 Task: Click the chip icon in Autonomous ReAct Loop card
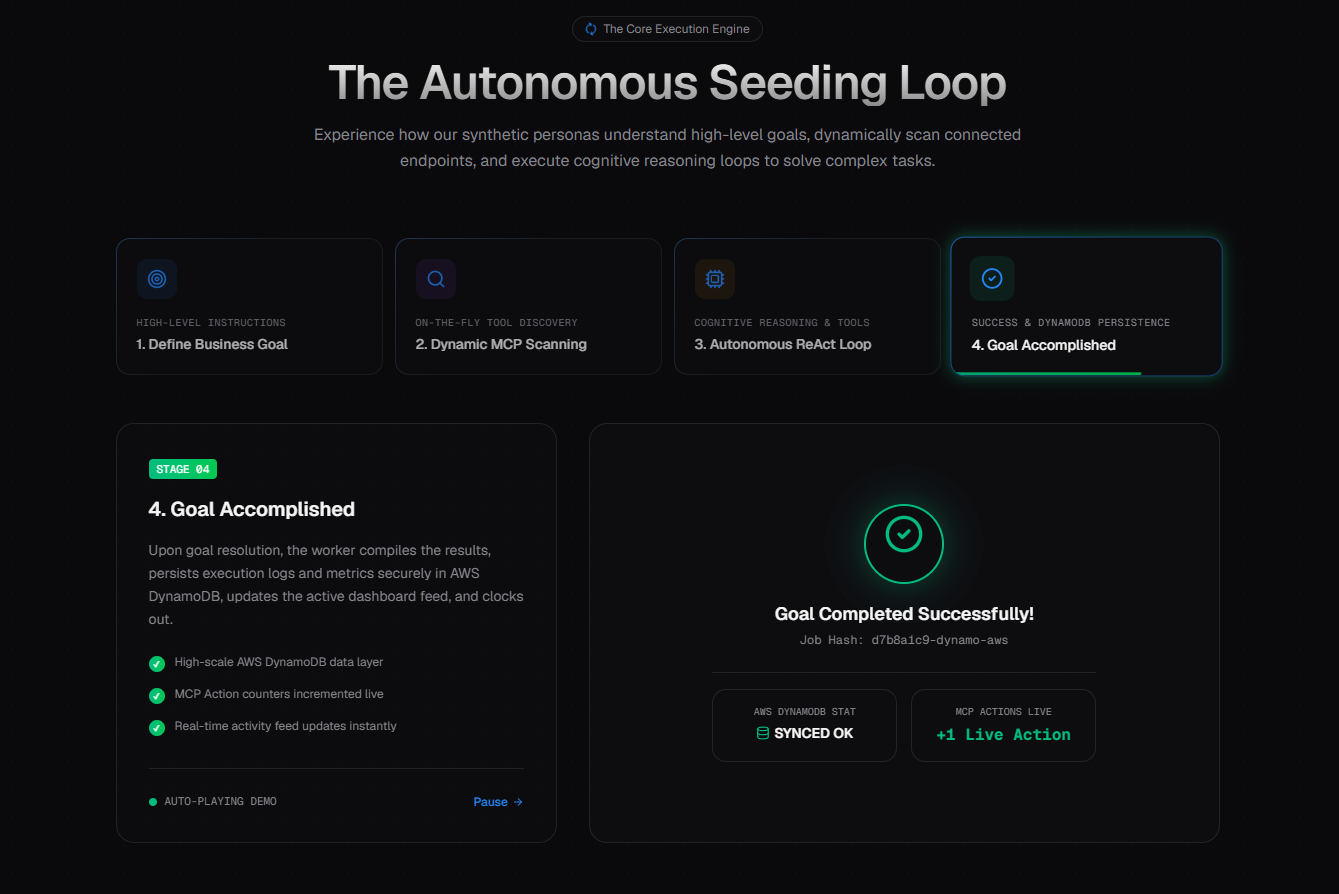[715, 279]
